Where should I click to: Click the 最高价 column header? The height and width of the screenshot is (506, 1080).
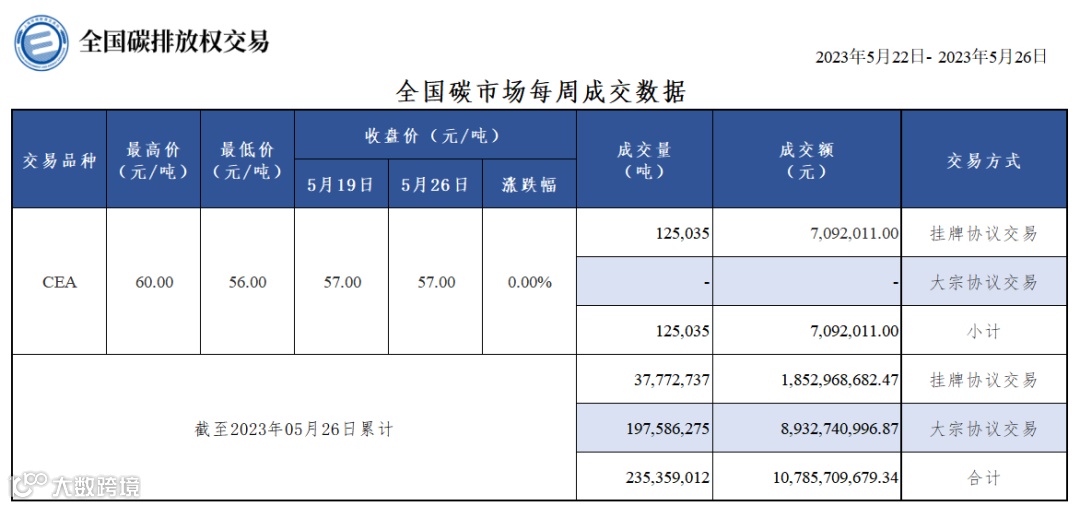[x=153, y=161]
